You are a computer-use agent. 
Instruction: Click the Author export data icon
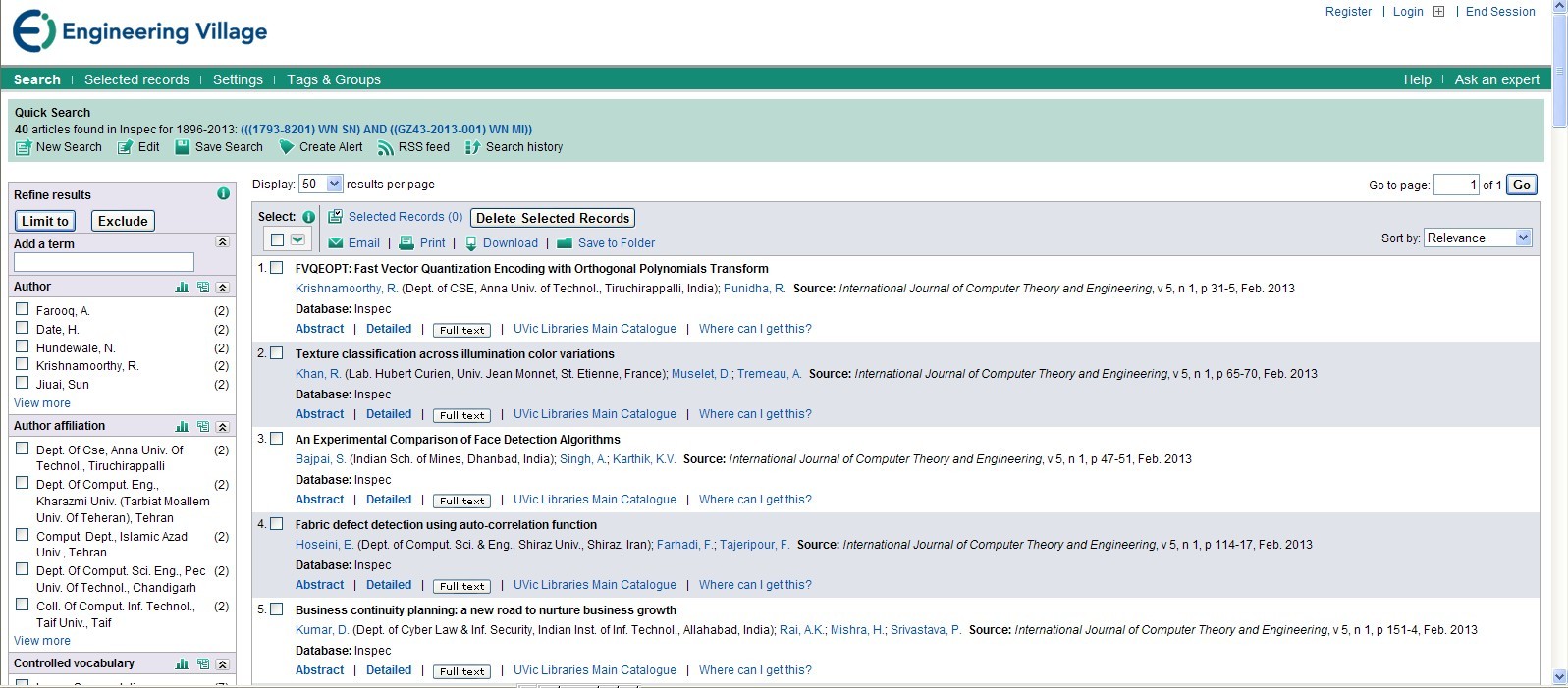point(202,287)
